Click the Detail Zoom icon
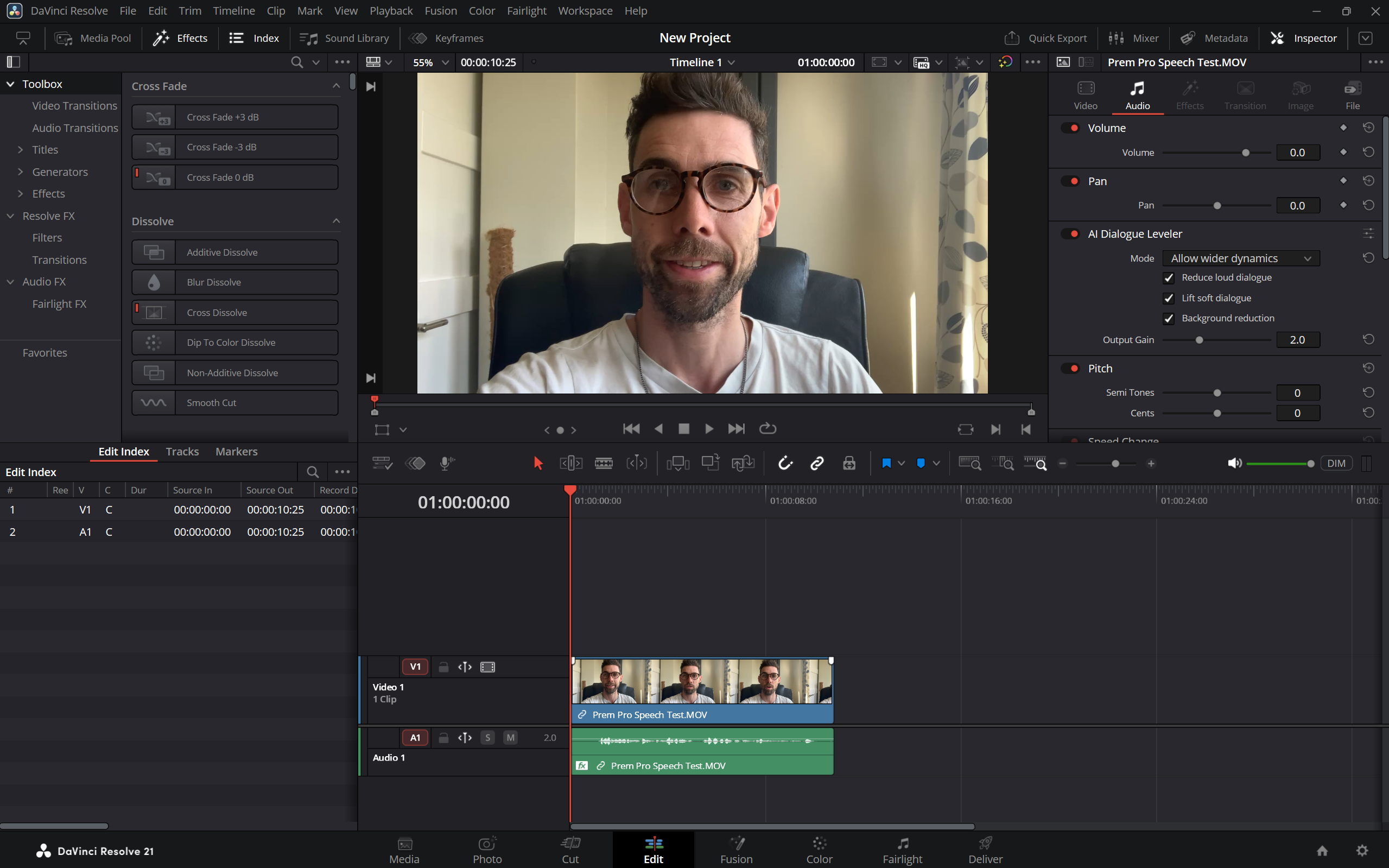Screen dimensions: 1389x868 click(x=1003, y=463)
